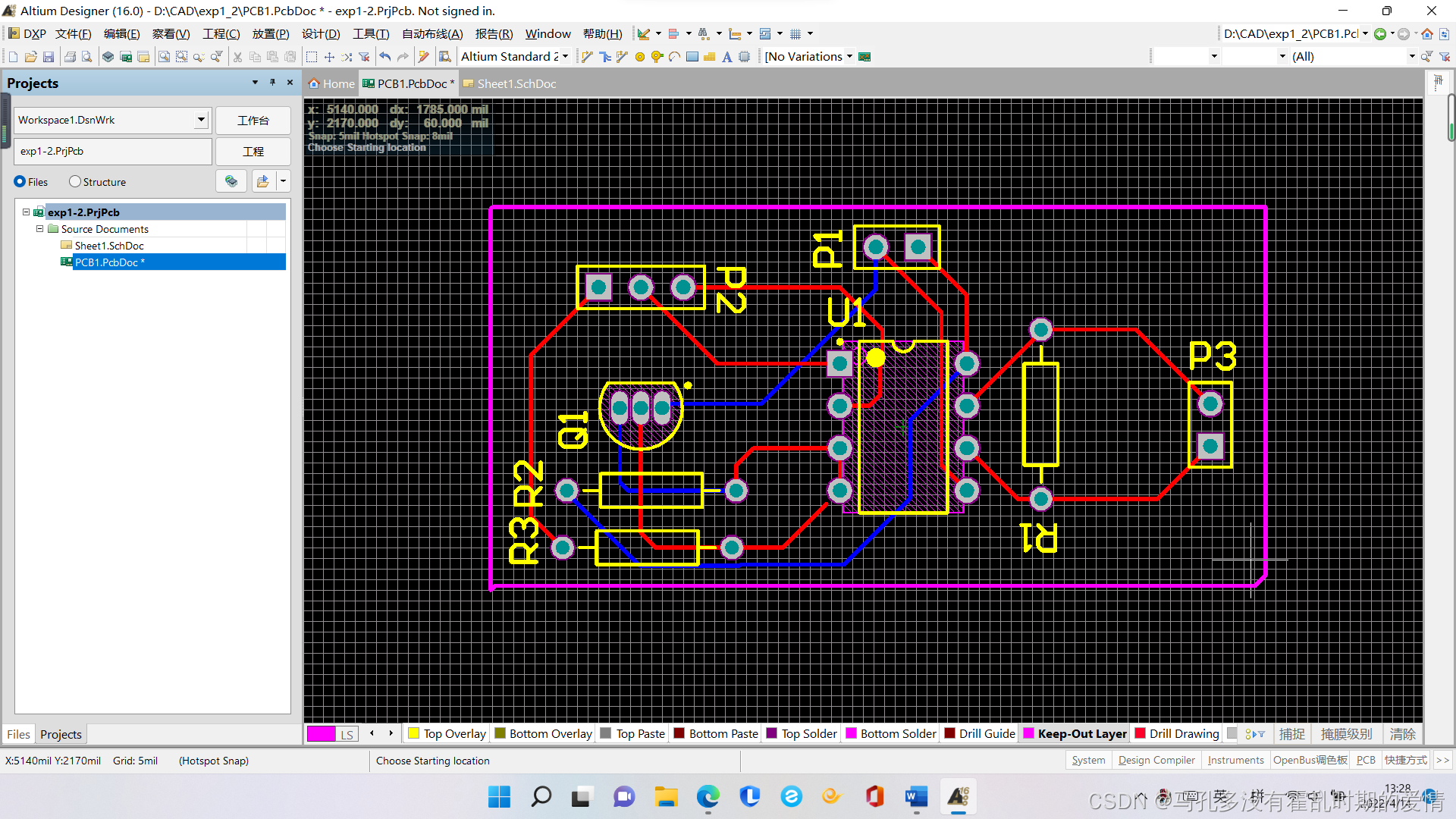Click the 清除 button
Viewport: 1456px width, 819px height.
pos(1402,734)
